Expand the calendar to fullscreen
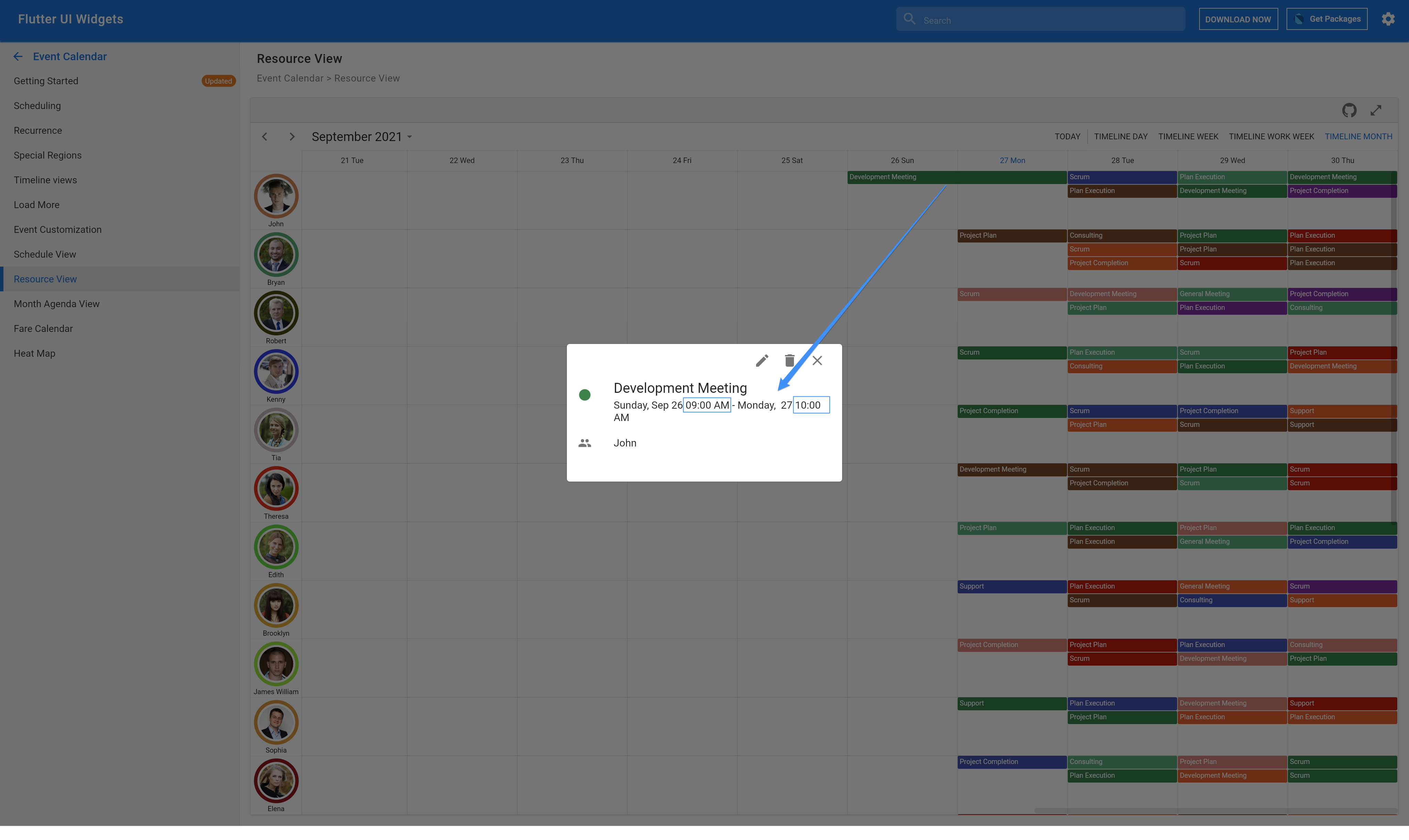This screenshot has height=840, width=1409. click(1376, 110)
